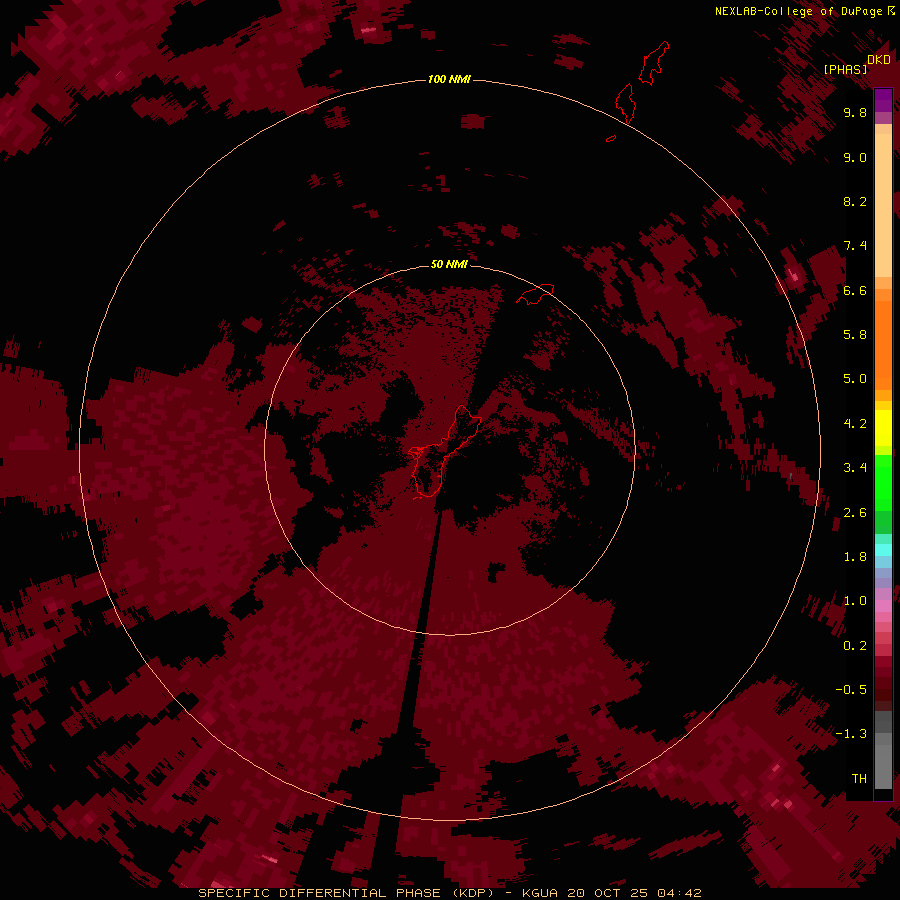Pick the gray swatch near the TH label
The image size is (900, 900).
click(883, 768)
